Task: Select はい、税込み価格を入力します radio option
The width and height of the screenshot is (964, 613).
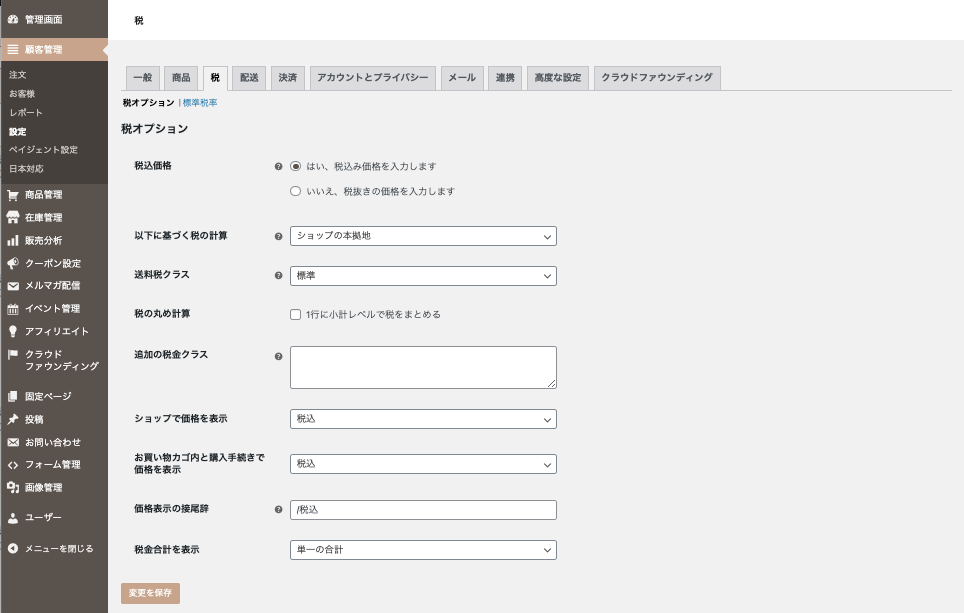Action: coord(295,166)
